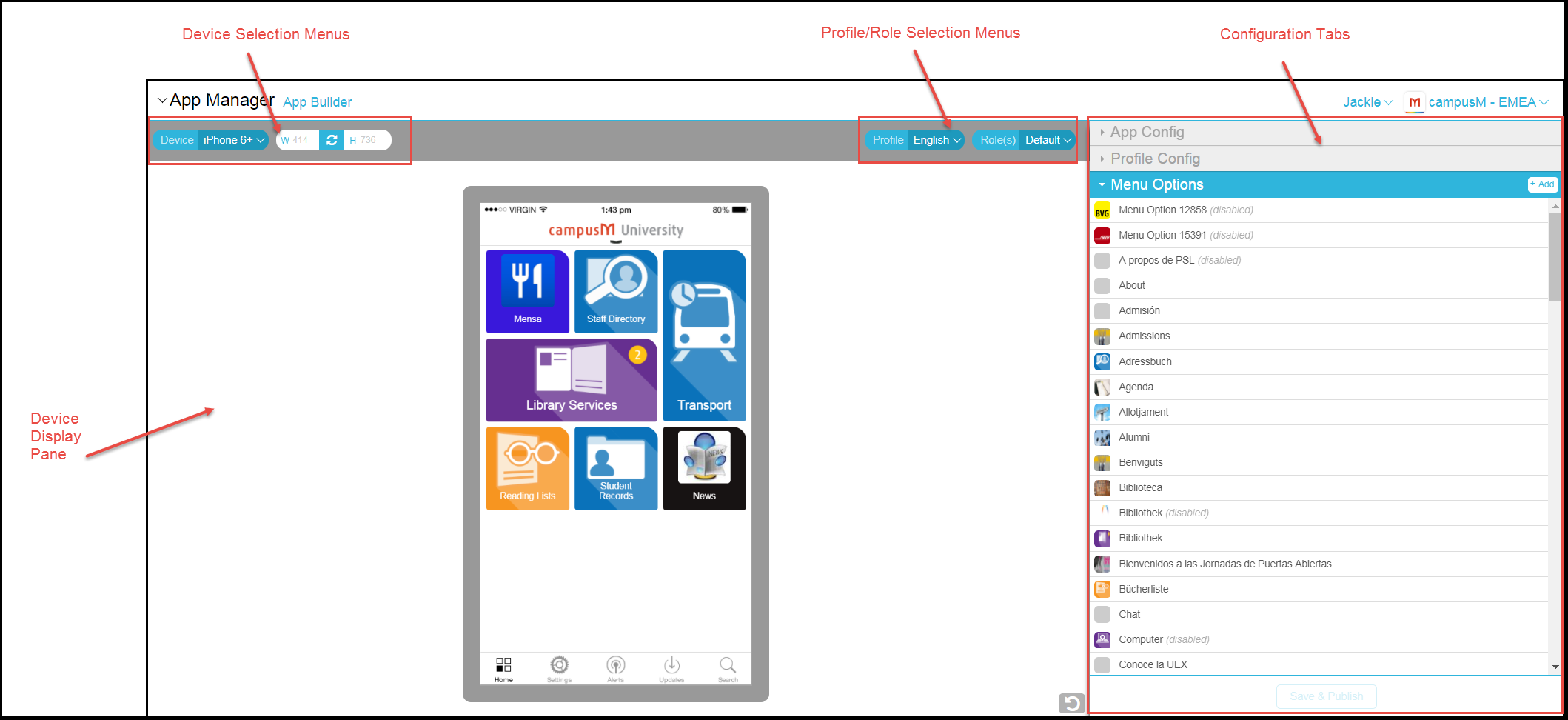This screenshot has height=720, width=1568.
Task: Click the Save & Publish button
Action: (x=1326, y=696)
